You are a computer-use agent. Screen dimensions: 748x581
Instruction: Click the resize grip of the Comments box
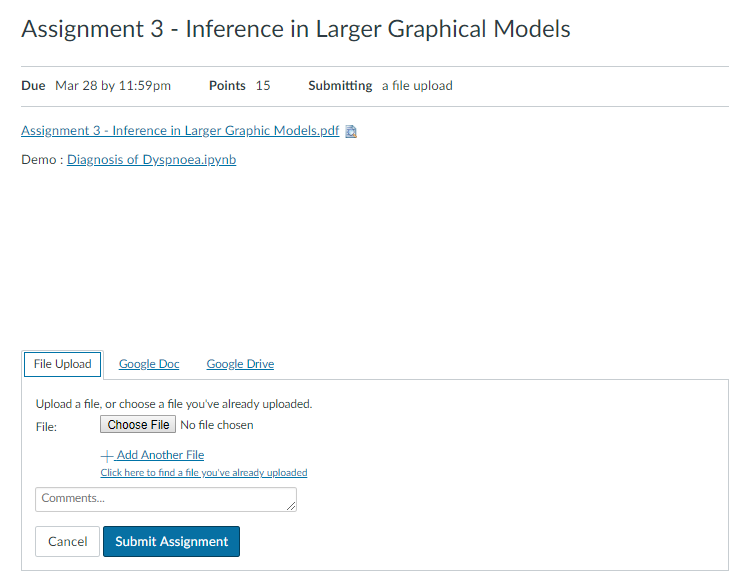click(291, 506)
